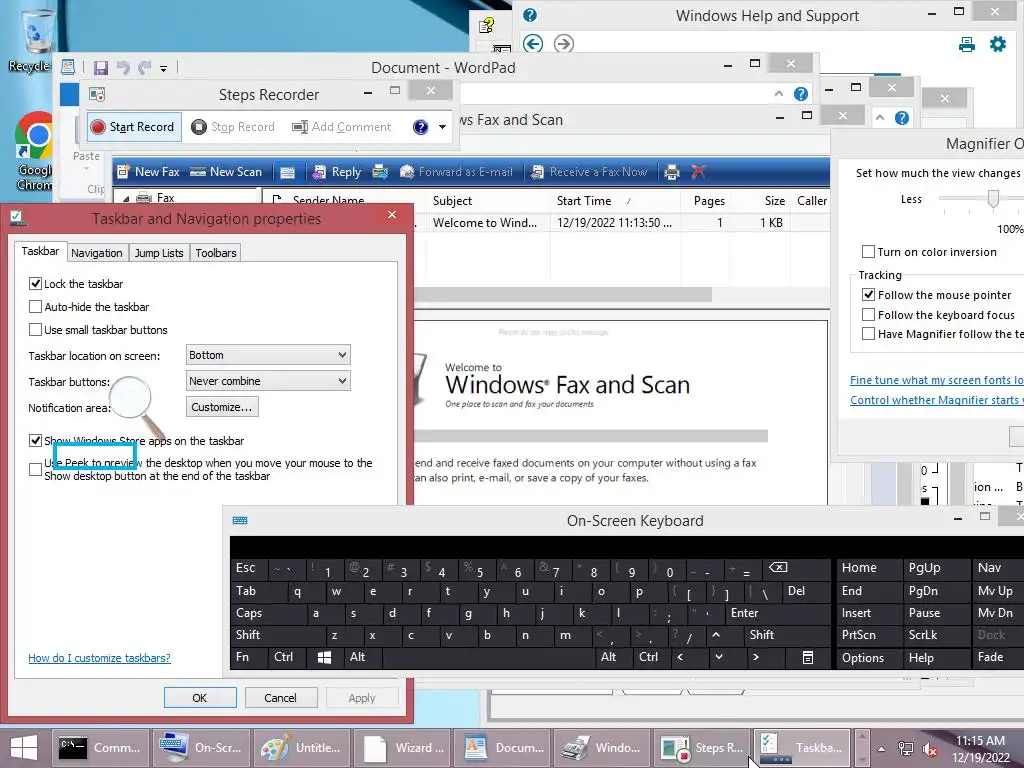This screenshot has height=768, width=1024.
Task: Click the Windows logo key on keyboard
Action: pyautogui.click(x=324, y=658)
